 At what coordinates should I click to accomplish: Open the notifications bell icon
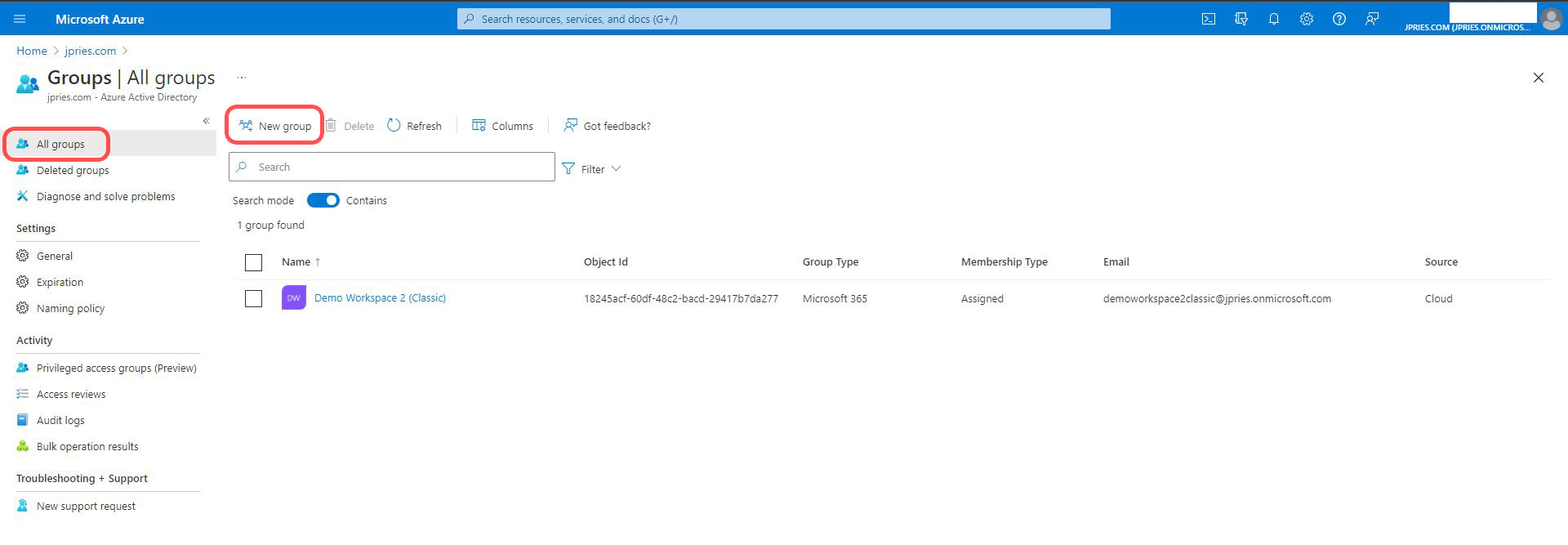[1273, 19]
